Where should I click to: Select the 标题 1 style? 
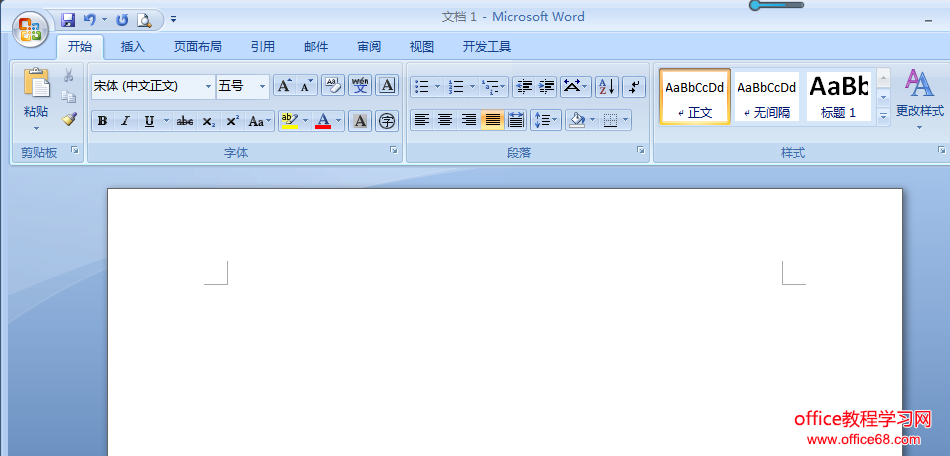839,97
